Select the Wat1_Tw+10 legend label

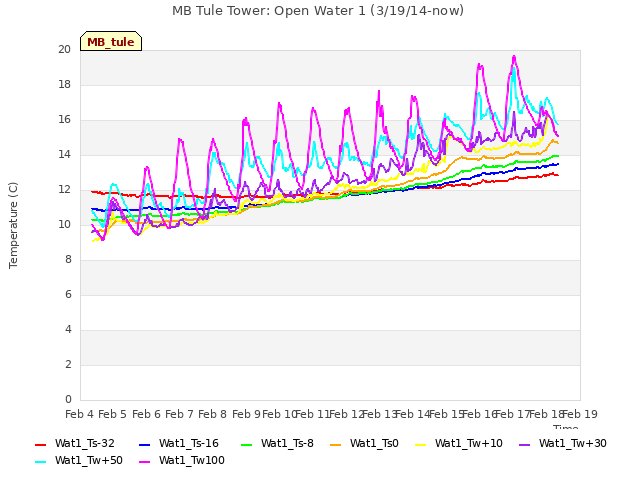pos(469,444)
